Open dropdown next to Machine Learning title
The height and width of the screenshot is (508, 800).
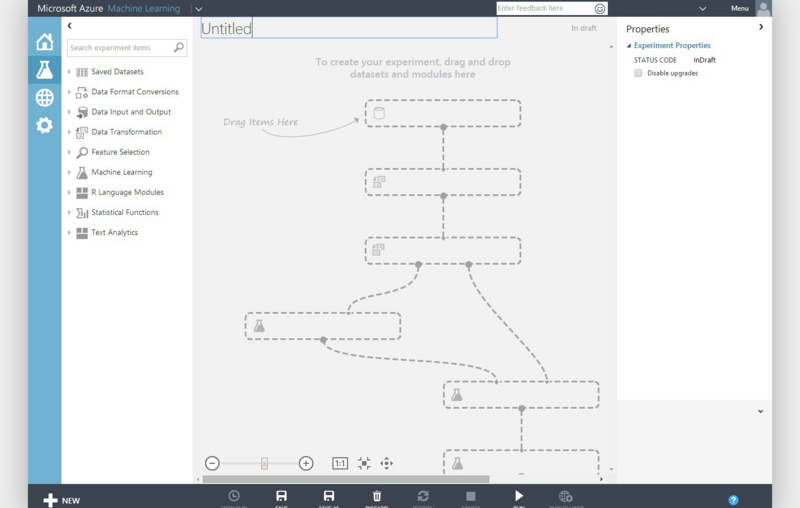pos(199,9)
